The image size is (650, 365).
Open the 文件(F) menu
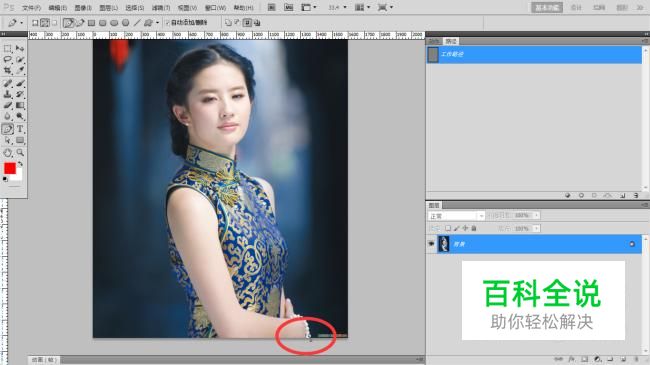(x=31, y=8)
